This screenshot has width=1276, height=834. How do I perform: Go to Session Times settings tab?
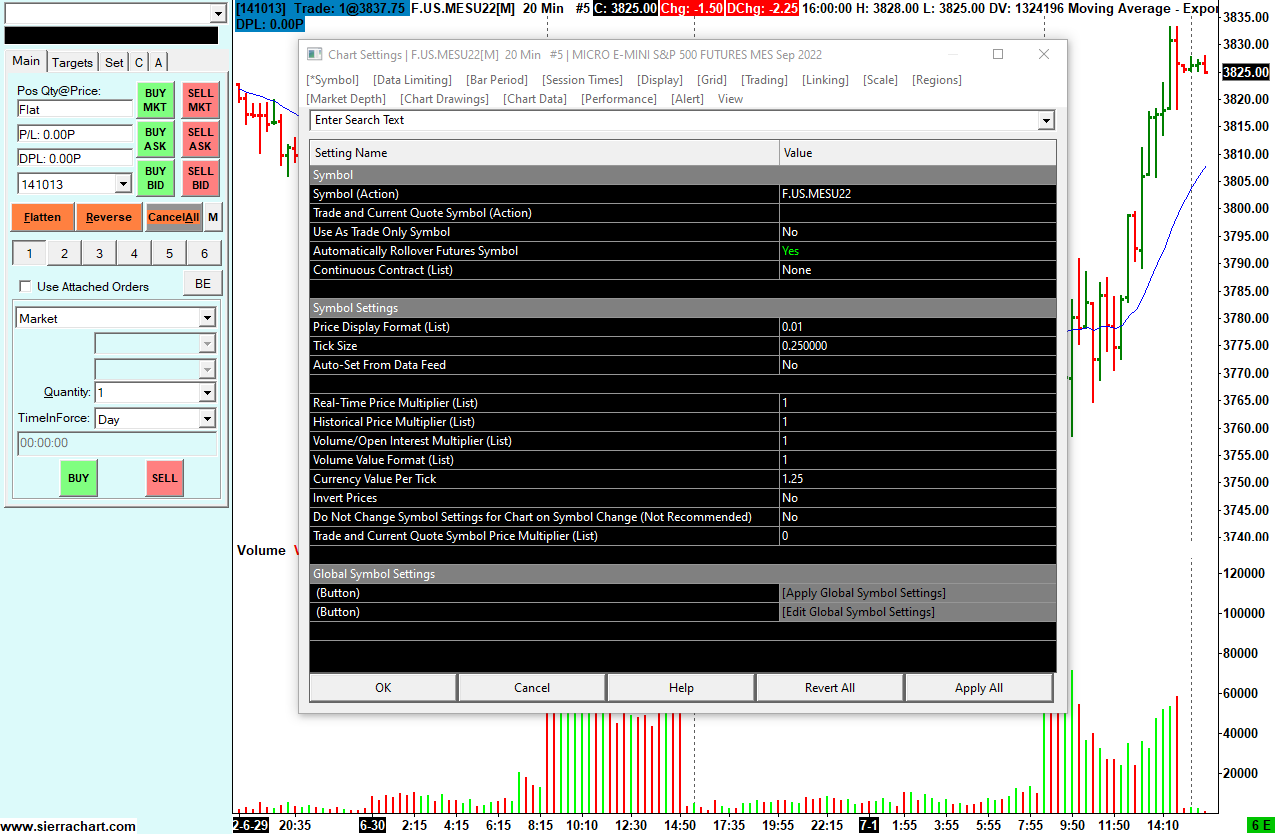point(582,80)
